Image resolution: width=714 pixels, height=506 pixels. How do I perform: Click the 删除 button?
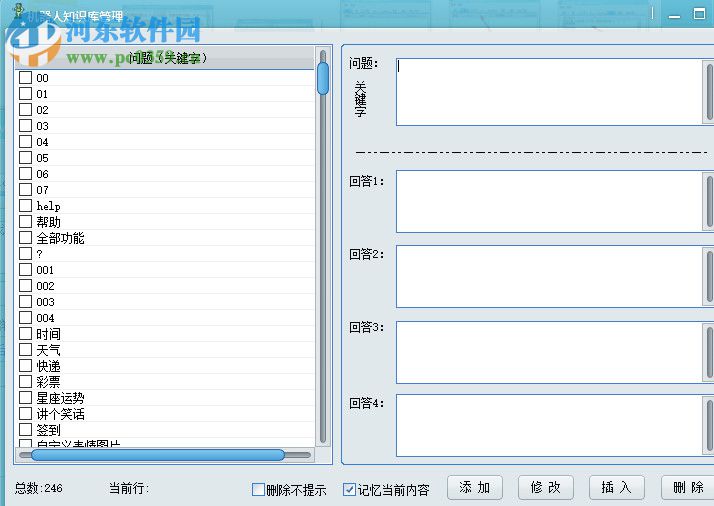(688, 487)
